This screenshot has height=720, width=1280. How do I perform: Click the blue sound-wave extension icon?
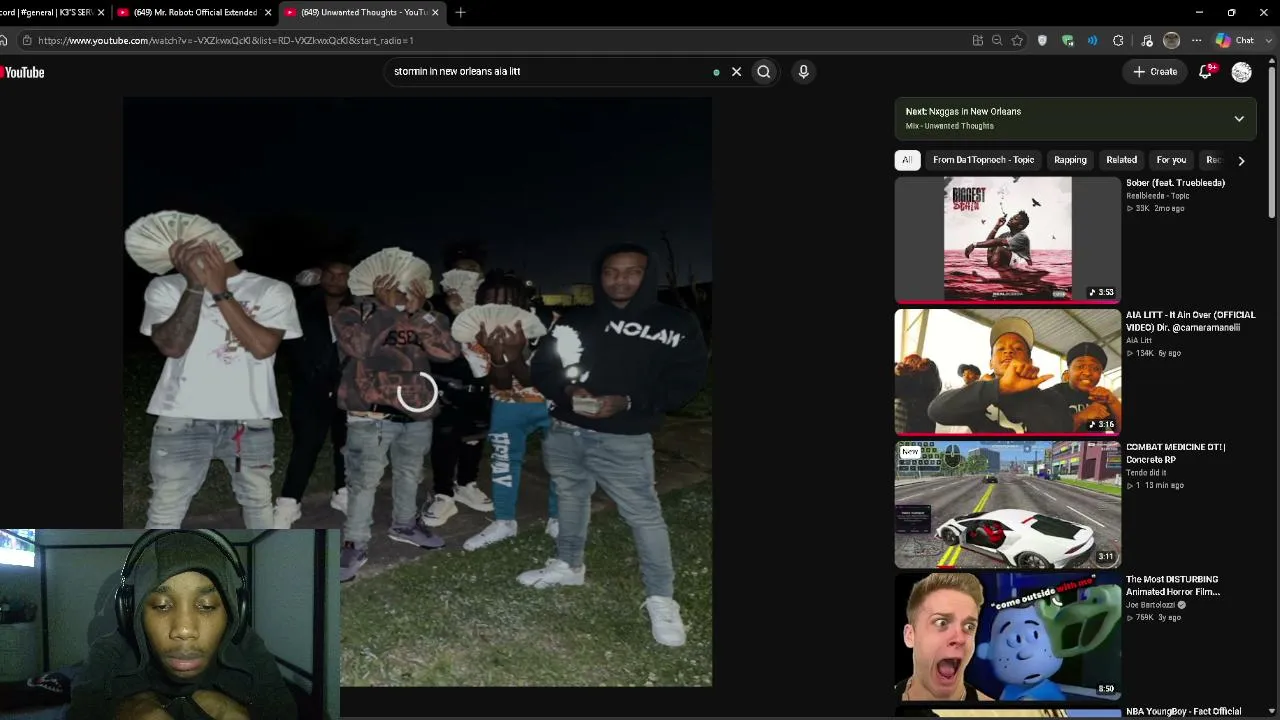pos(1093,41)
